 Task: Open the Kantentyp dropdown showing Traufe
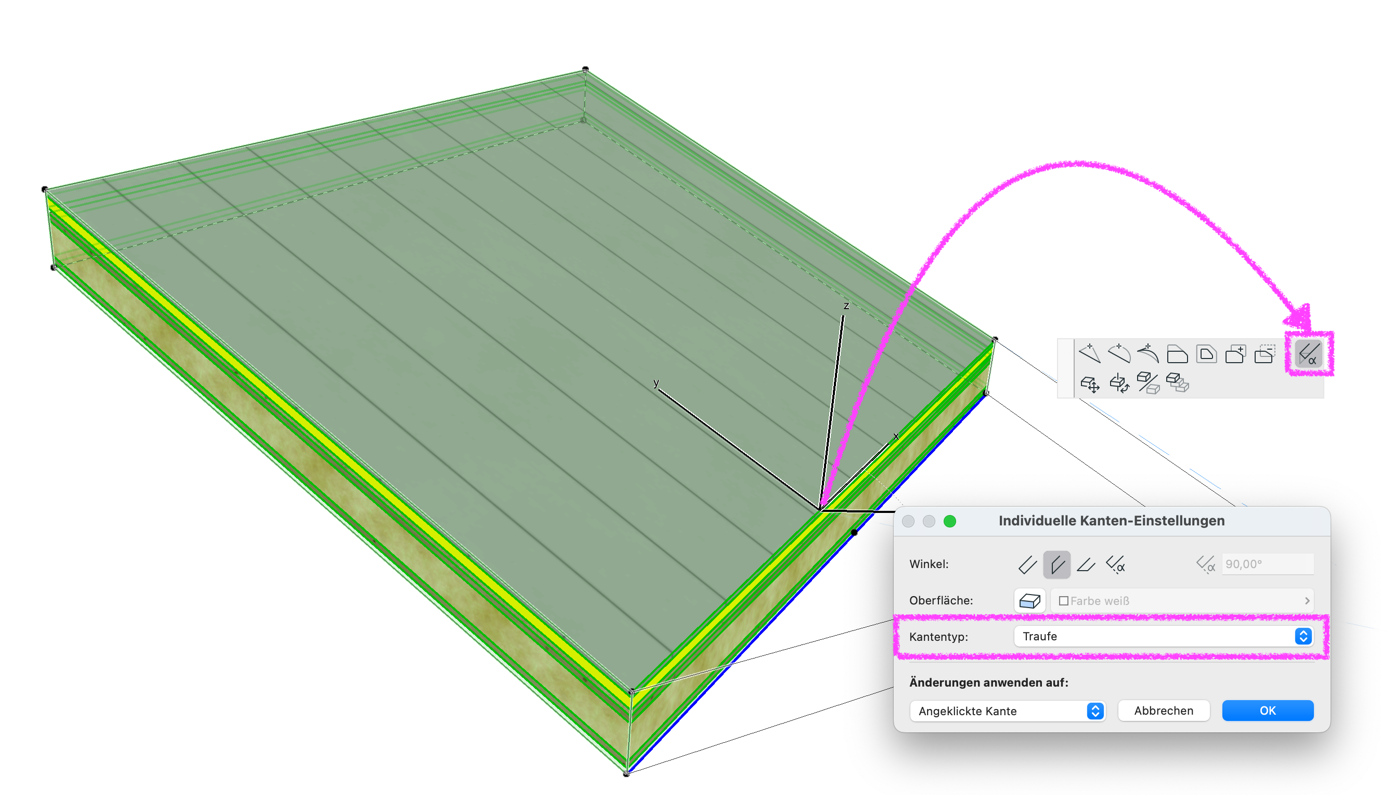1163,637
